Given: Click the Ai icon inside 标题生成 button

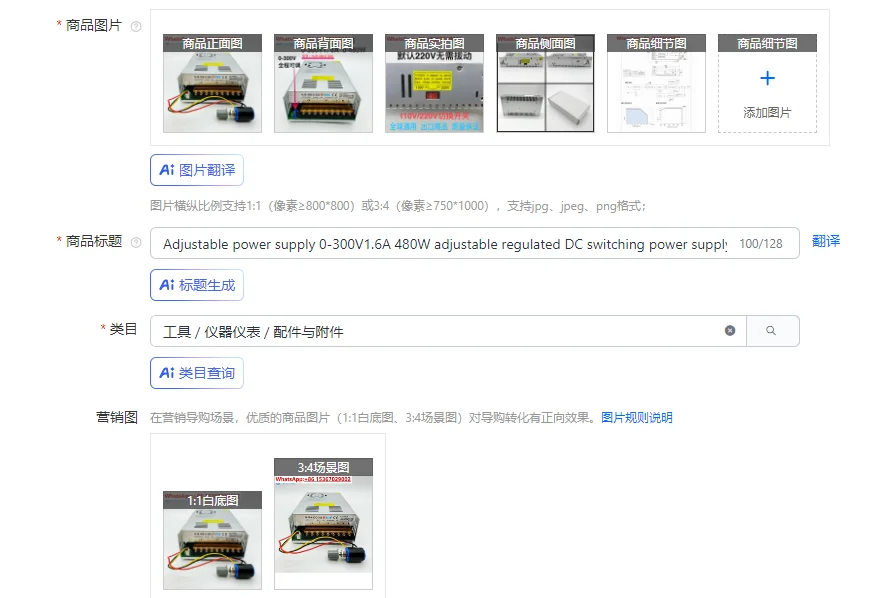Looking at the screenshot, I should pos(167,285).
